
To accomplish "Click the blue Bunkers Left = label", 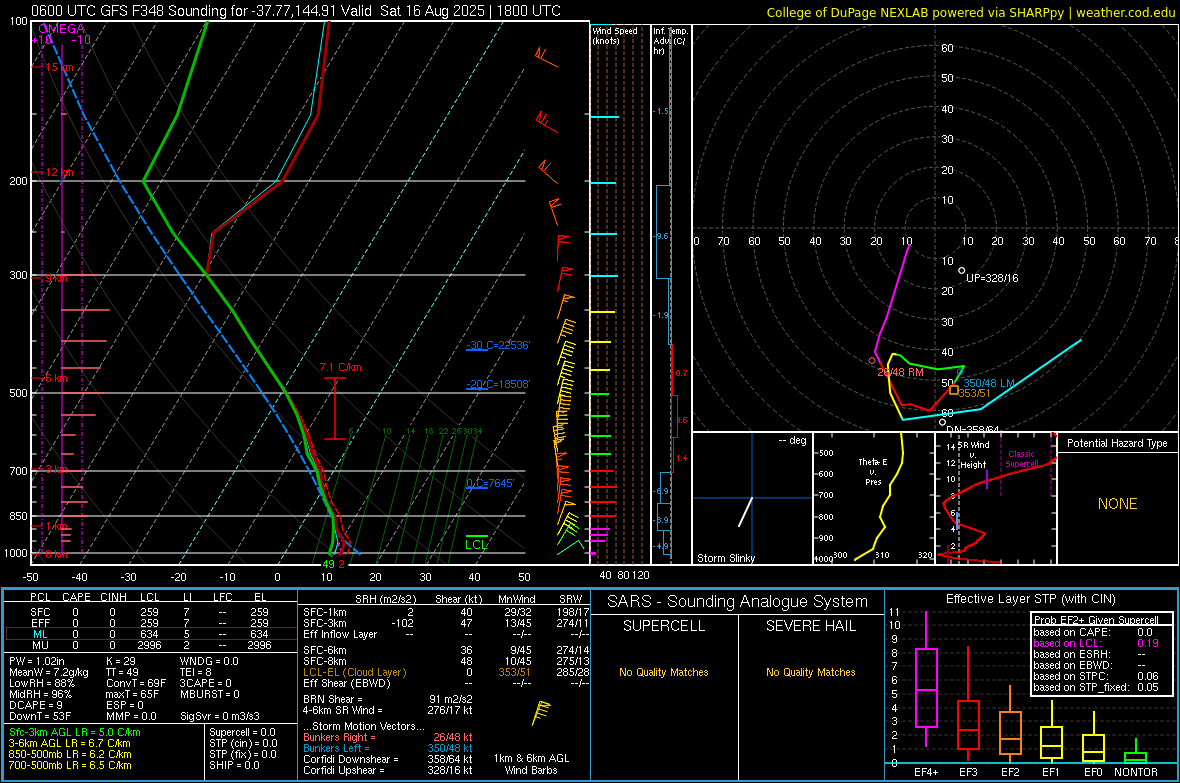I will point(336,748).
